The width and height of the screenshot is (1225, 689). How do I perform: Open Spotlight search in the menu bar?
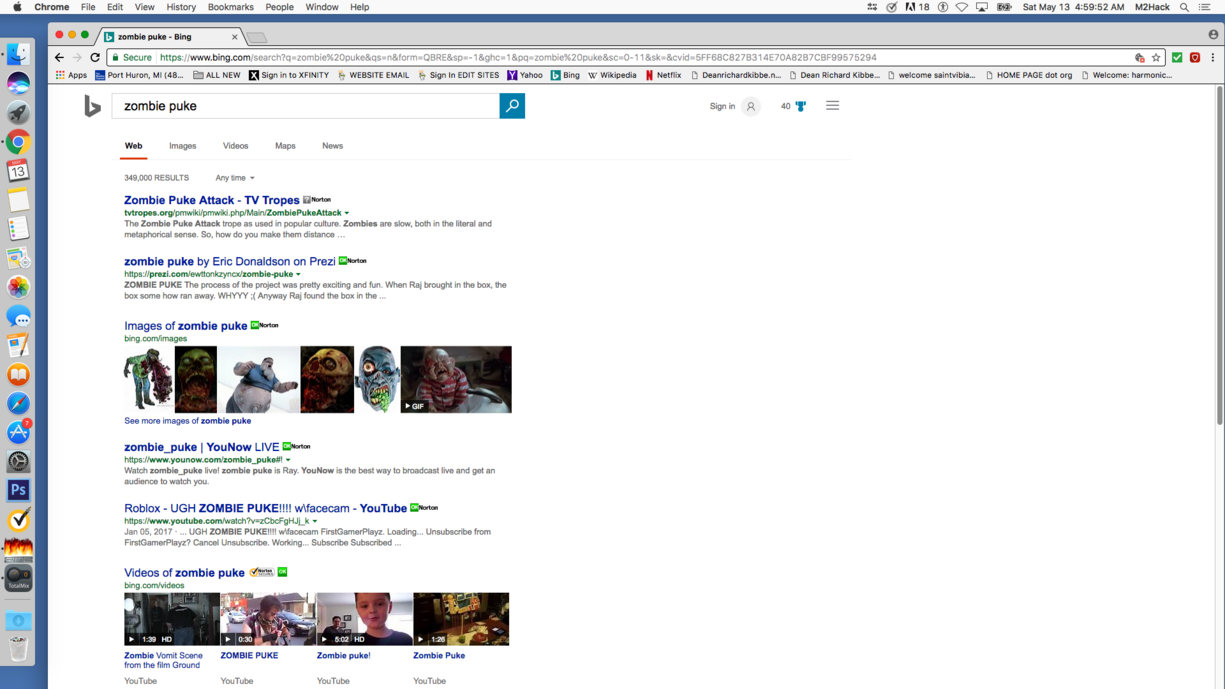click(1185, 7)
